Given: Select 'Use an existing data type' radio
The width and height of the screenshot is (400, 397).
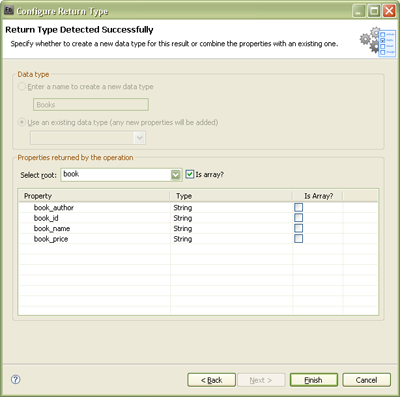Looking at the screenshot, I should coord(22,122).
